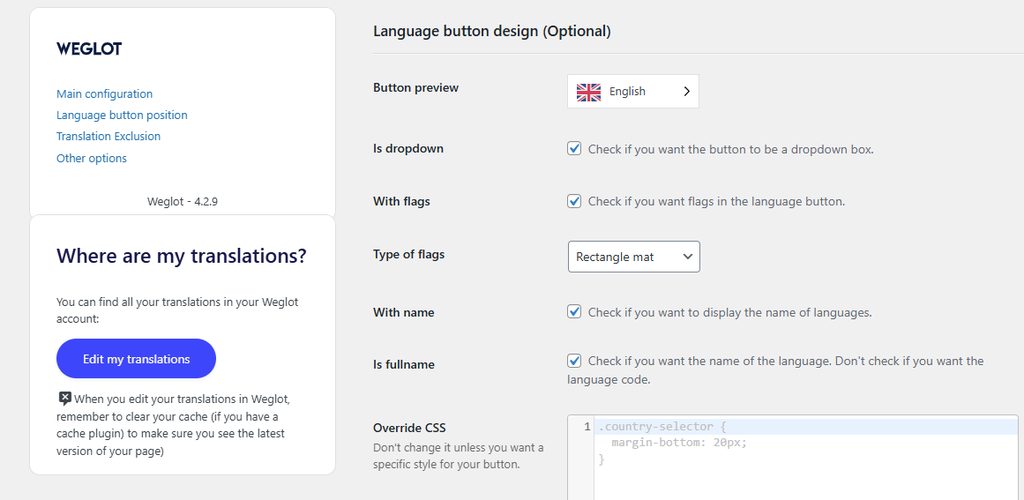1024x500 pixels.
Task: Go to Main configuration section
Action: 104,94
